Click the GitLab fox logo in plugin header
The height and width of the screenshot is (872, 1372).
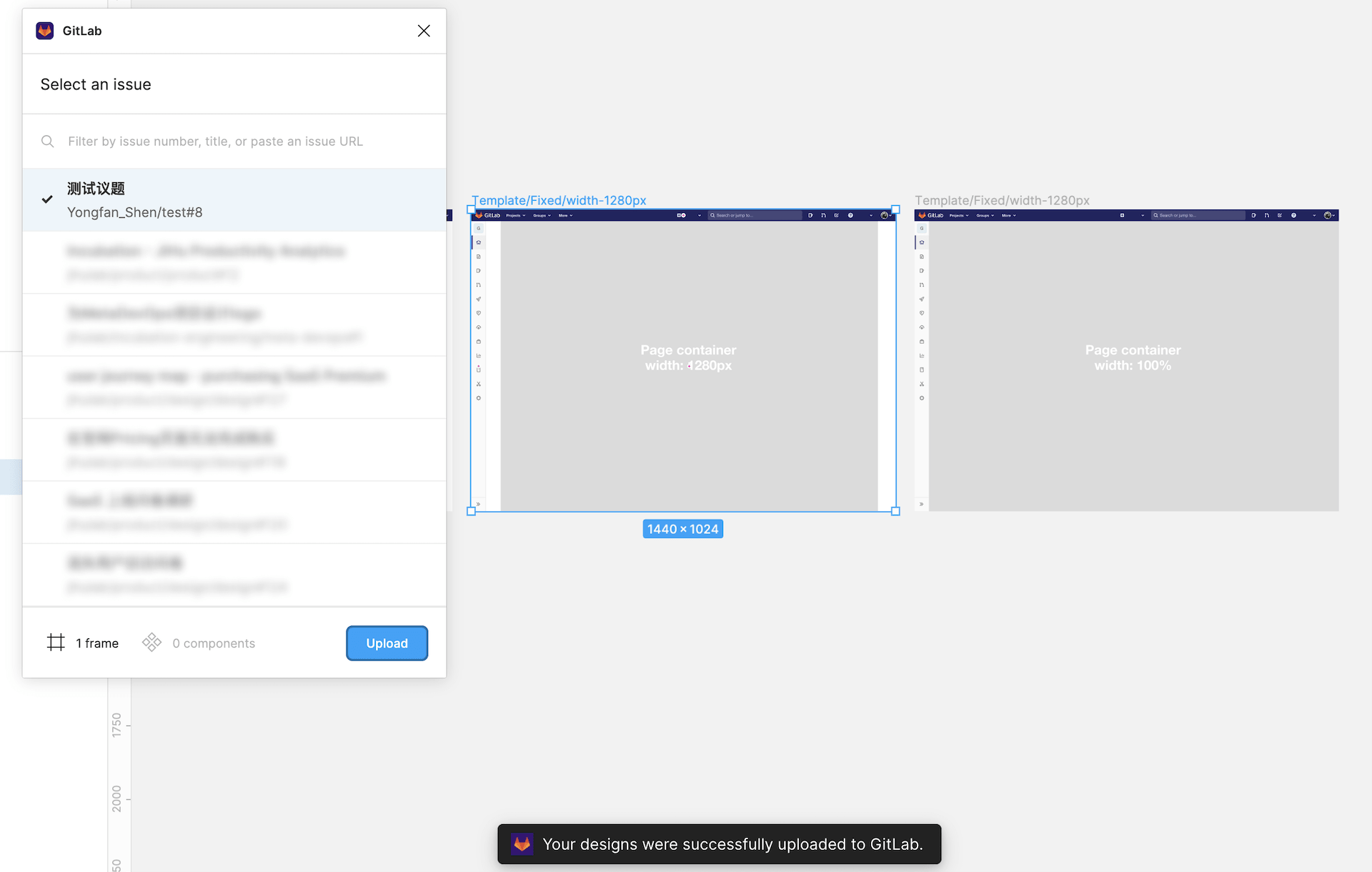45,31
